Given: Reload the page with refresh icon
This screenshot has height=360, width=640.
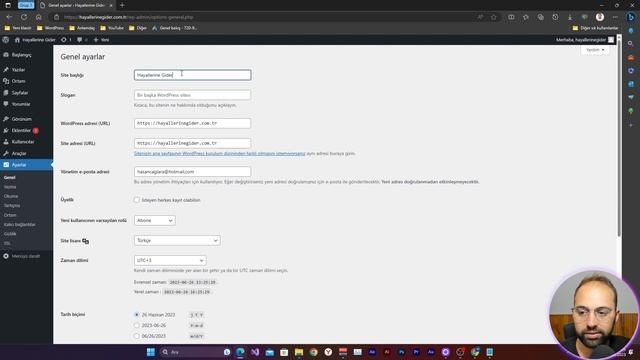Looking at the screenshot, I should (24, 17).
